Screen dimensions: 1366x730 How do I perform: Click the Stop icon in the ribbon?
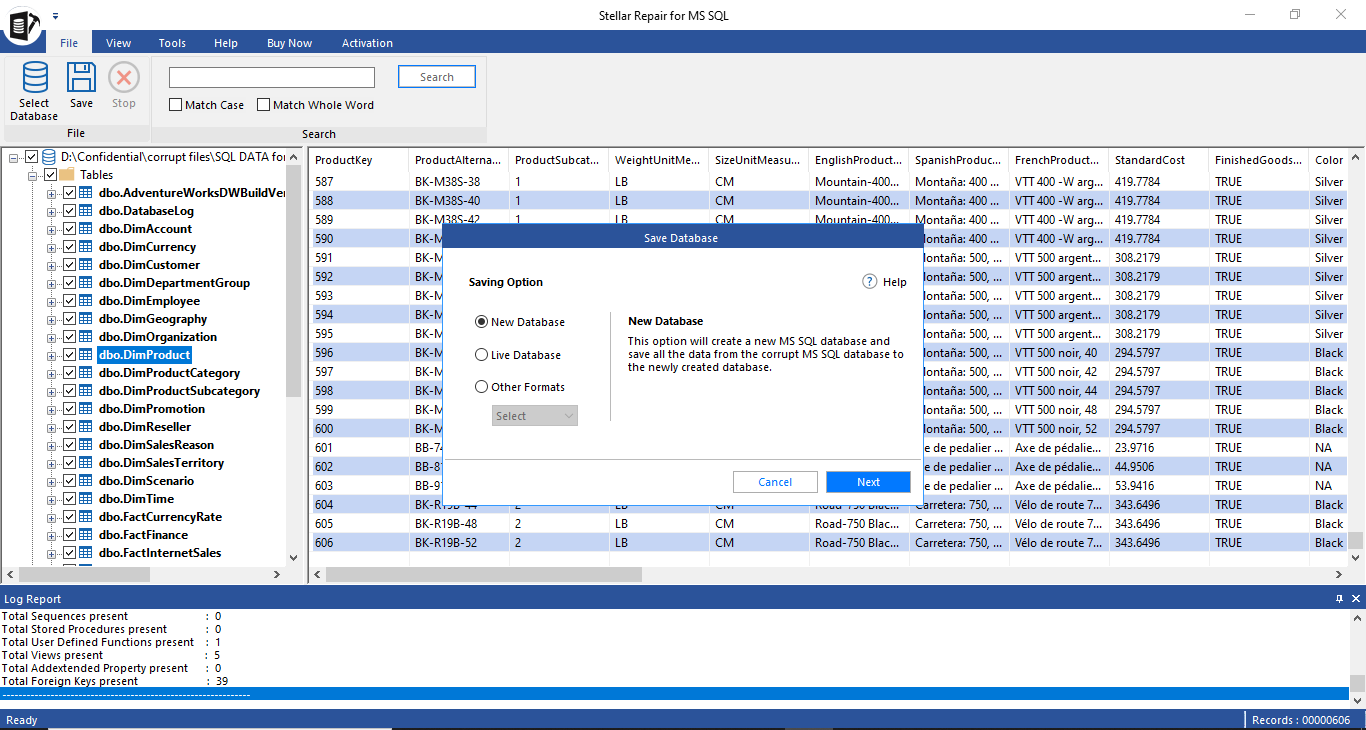click(124, 78)
